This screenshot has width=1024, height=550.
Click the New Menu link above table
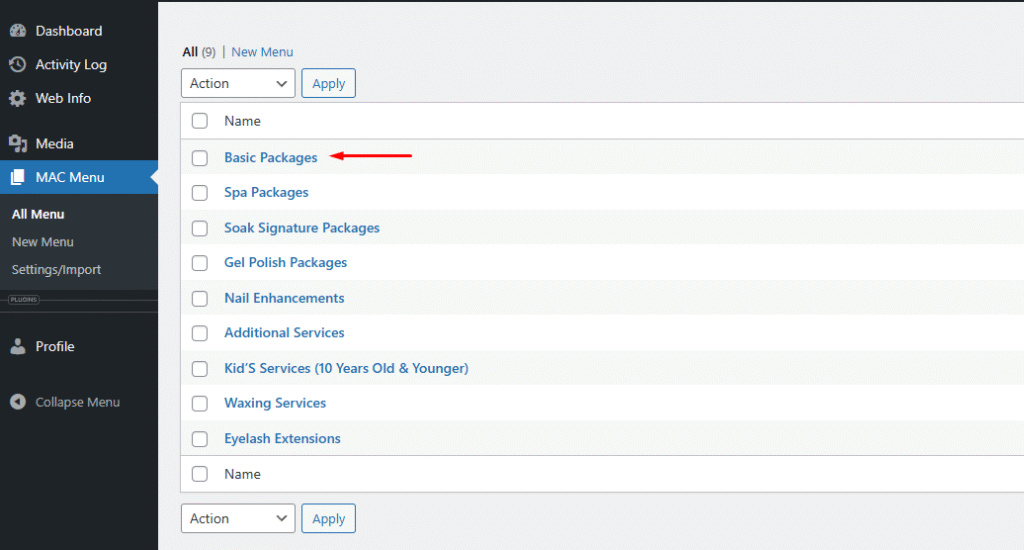point(262,52)
